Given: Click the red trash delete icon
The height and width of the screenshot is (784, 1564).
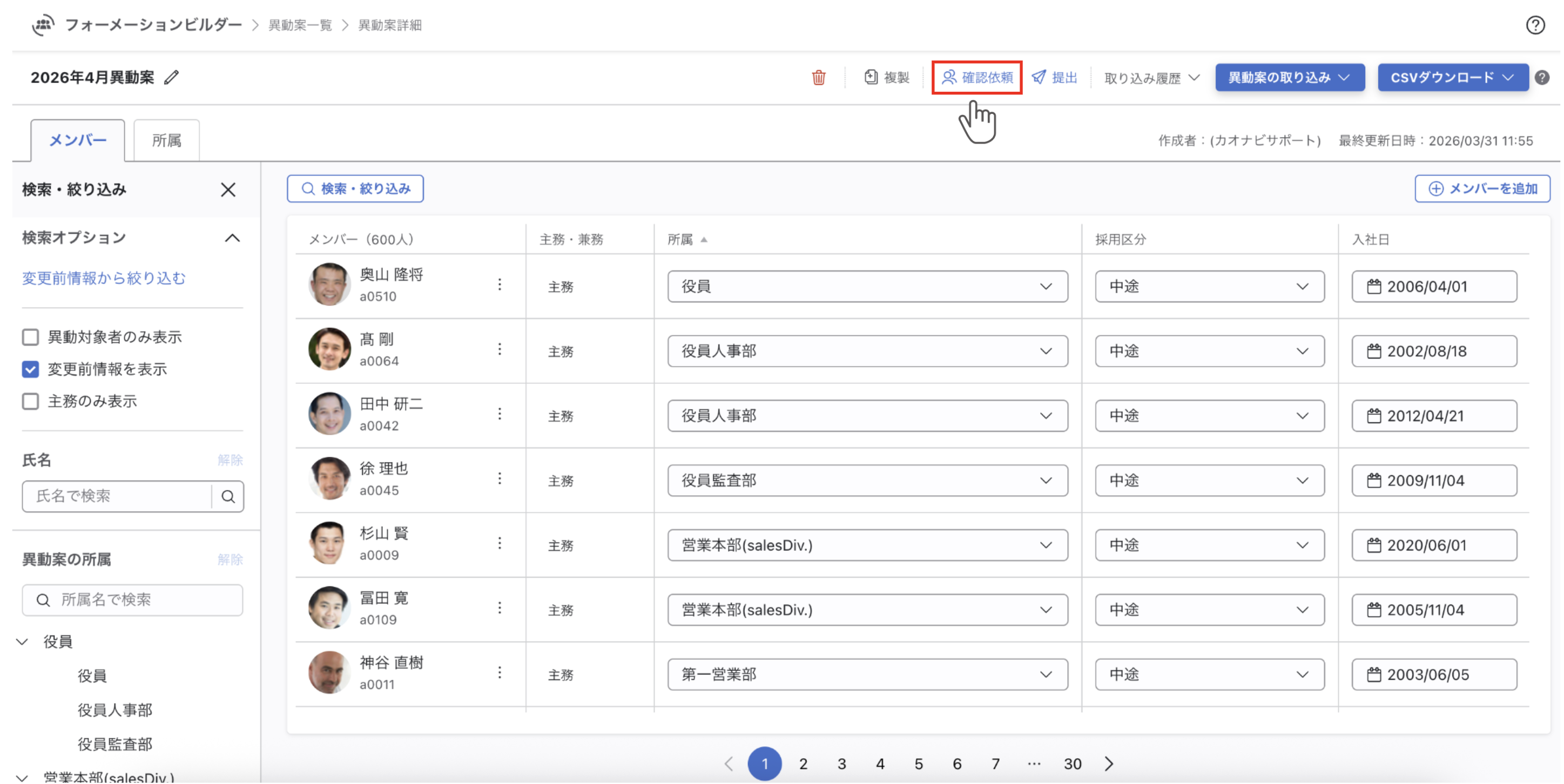Looking at the screenshot, I should (x=818, y=78).
